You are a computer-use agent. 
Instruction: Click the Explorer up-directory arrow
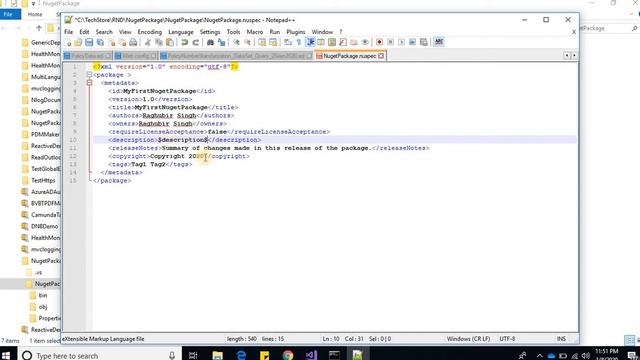click(x=39, y=28)
